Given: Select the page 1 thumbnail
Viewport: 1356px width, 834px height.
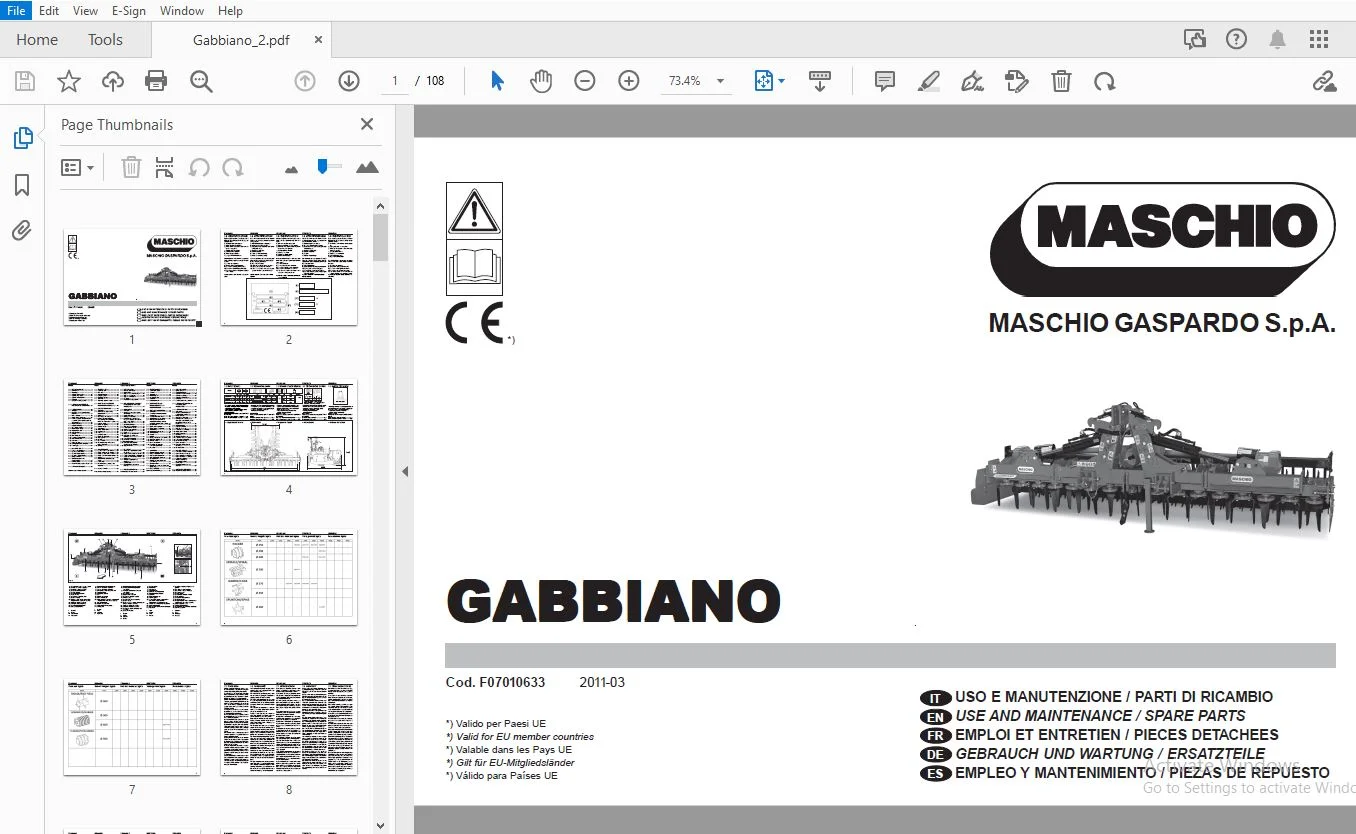Looking at the screenshot, I should pos(132,277).
